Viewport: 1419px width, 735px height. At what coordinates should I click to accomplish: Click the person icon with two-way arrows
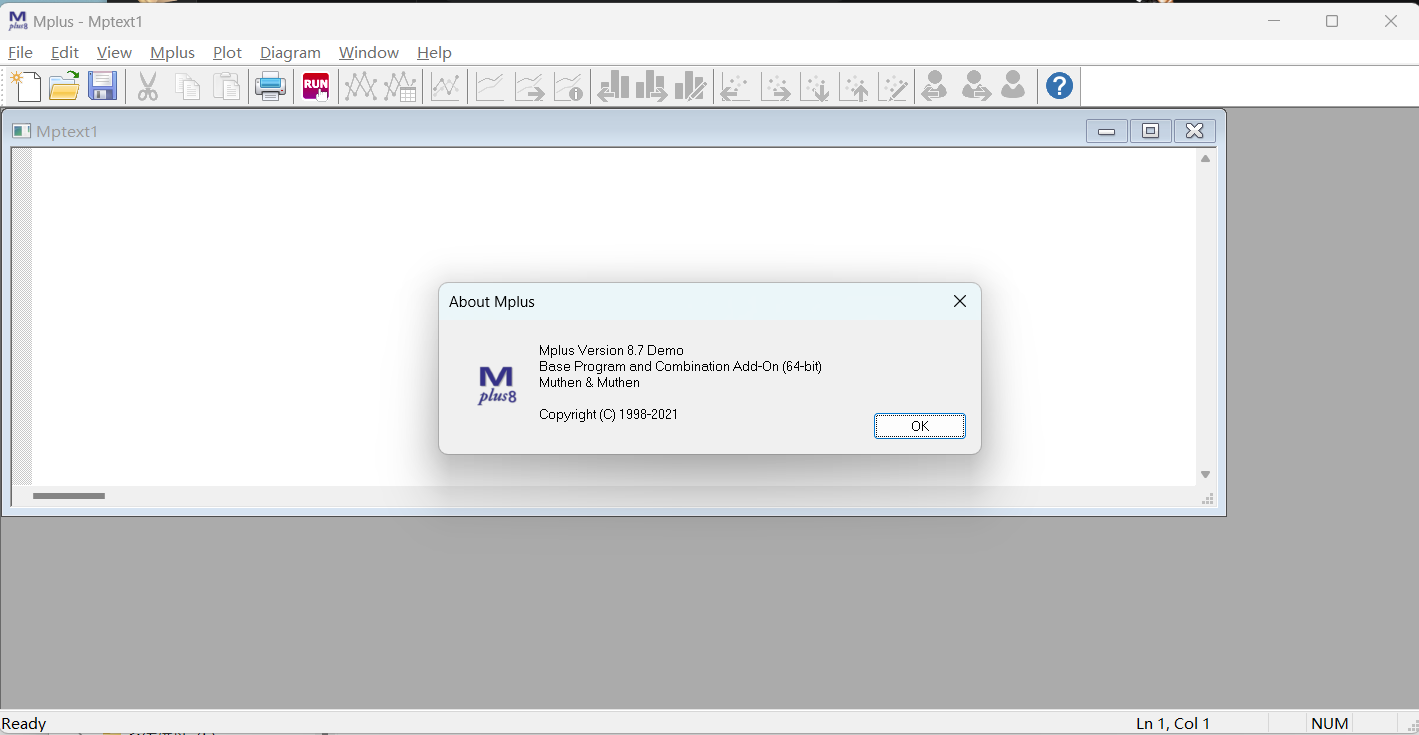(935, 87)
